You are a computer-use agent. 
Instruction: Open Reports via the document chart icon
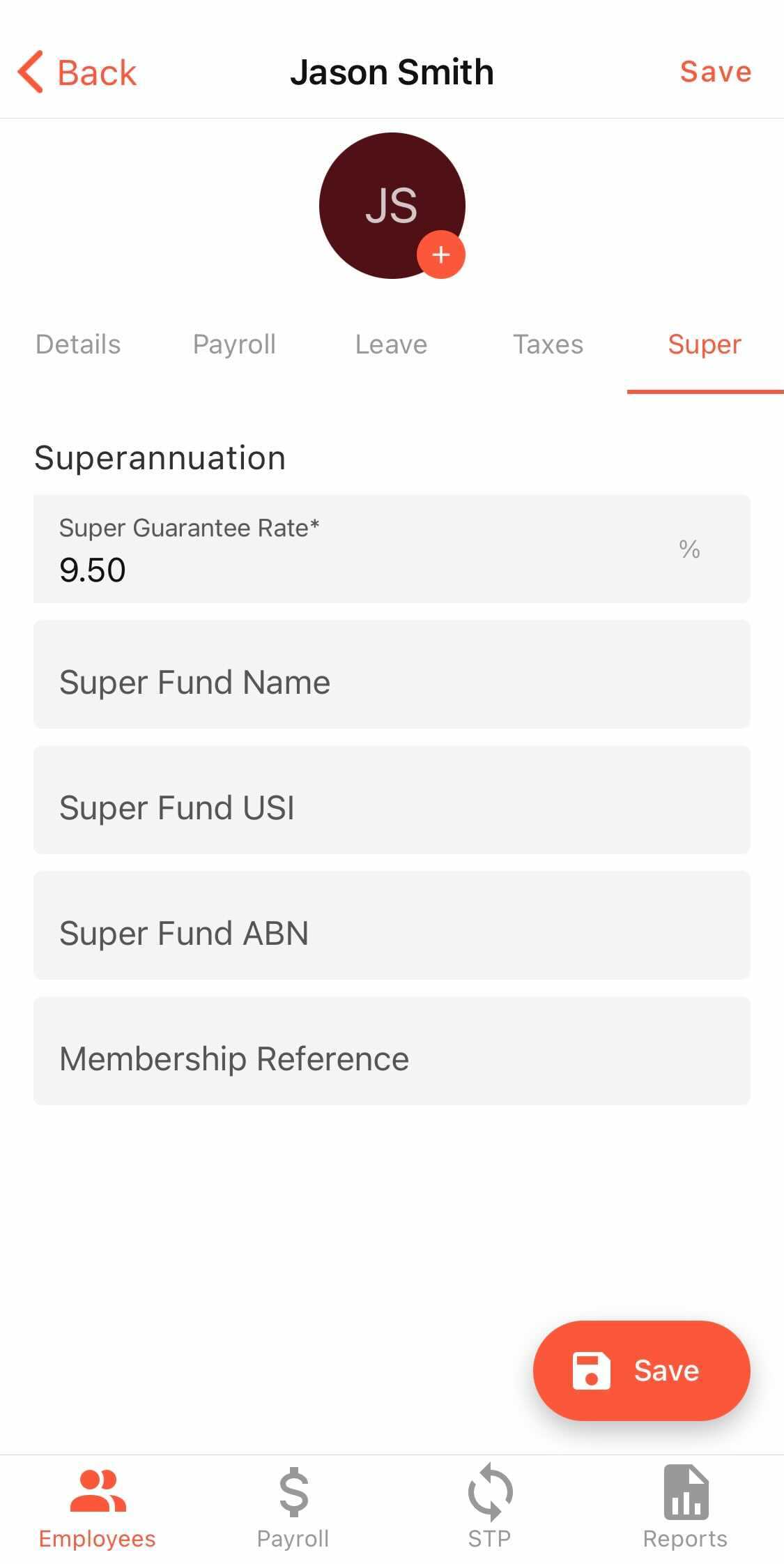coord(686,1491)
